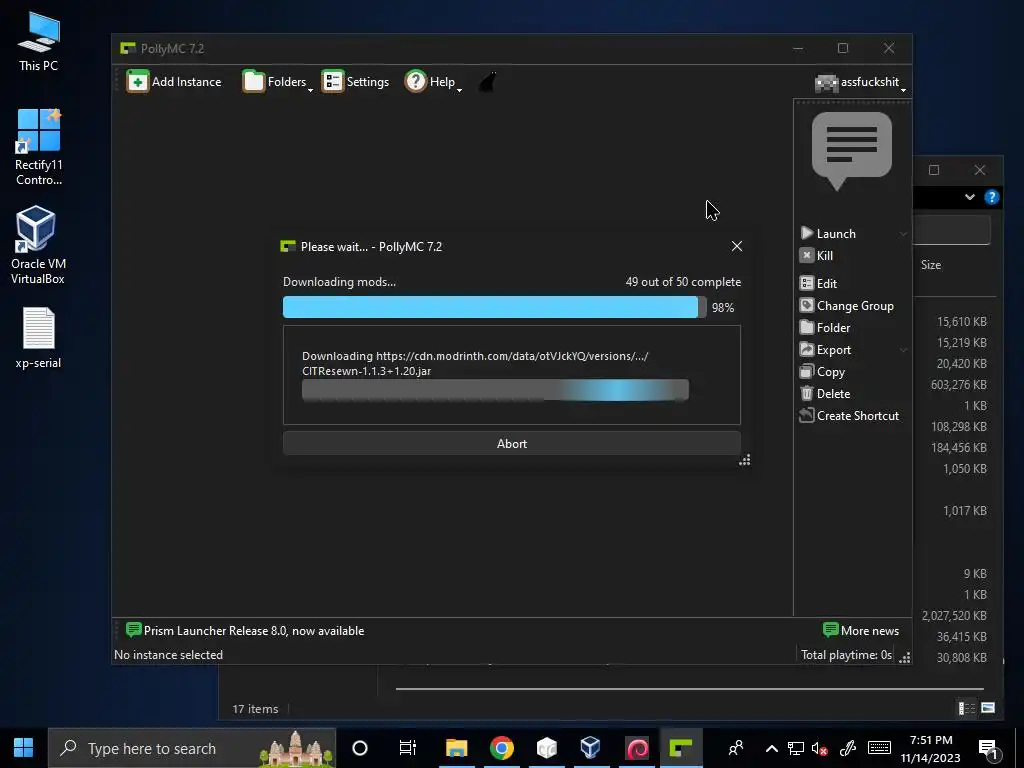Screen dimensions: 1024x768
Task: Click the network tray icon
Action: pyautogui.click(x=796, y=748)
